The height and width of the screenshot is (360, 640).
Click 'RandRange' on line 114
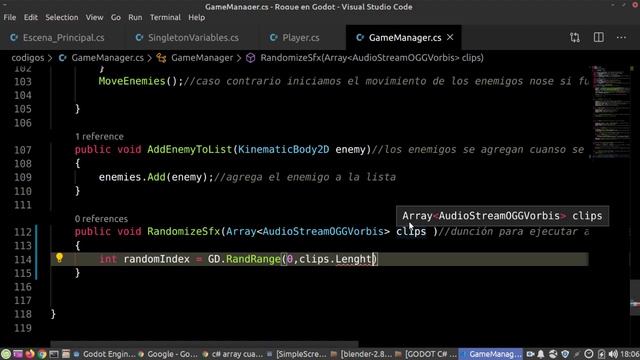[253, 259]
